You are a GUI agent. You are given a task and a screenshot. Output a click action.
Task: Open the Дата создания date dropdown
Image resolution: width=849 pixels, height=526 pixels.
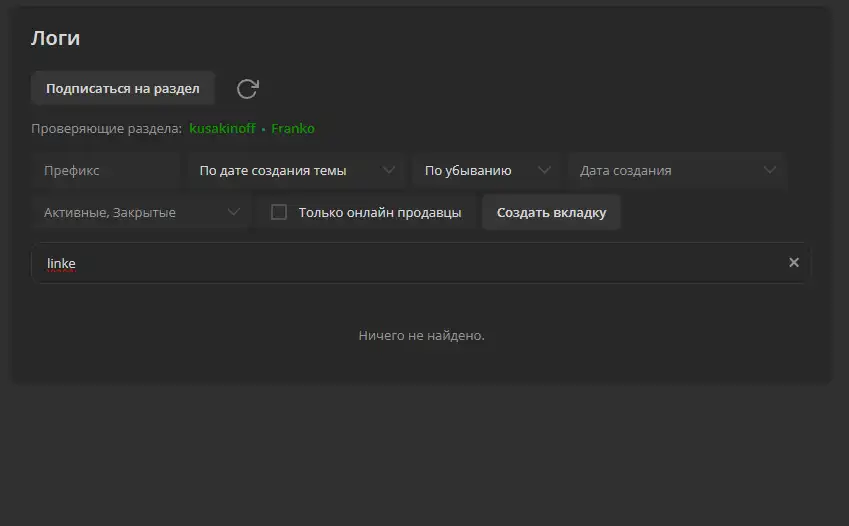point(677,171)
